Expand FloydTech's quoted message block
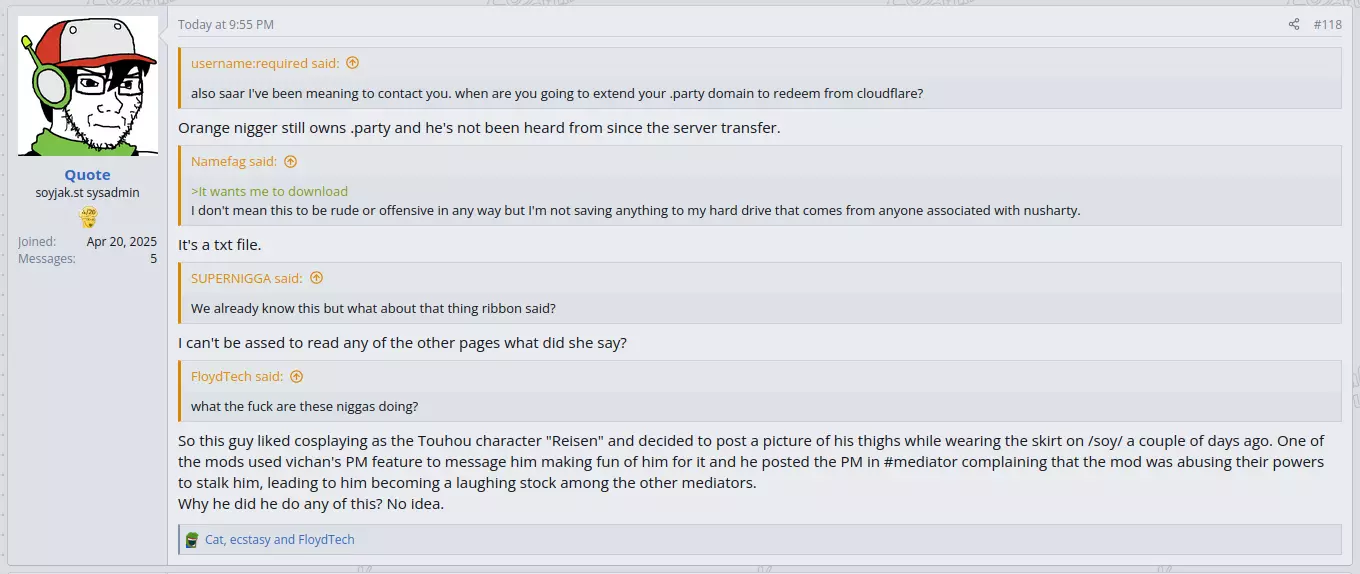 760,407
